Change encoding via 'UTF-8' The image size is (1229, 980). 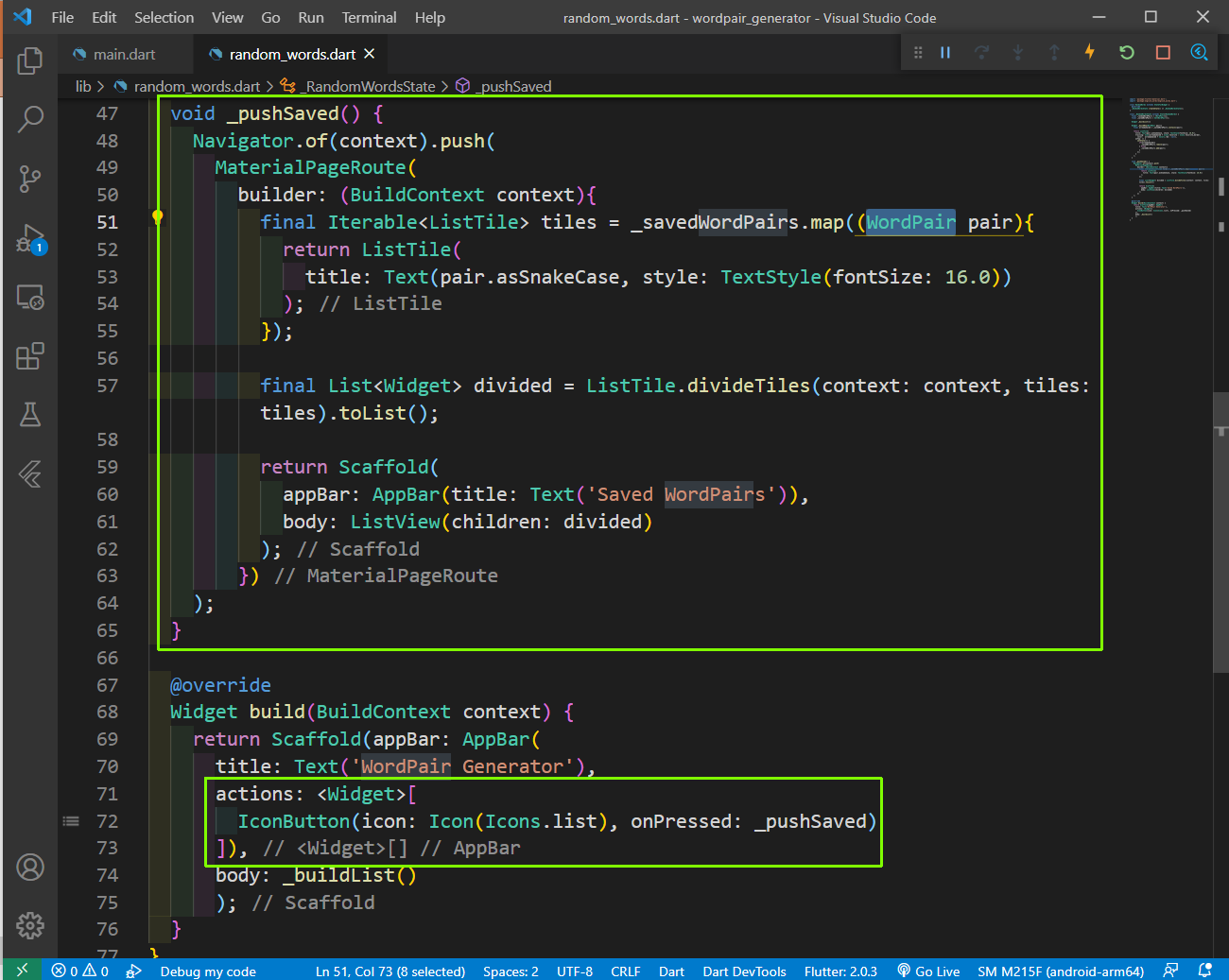[575, 971]
